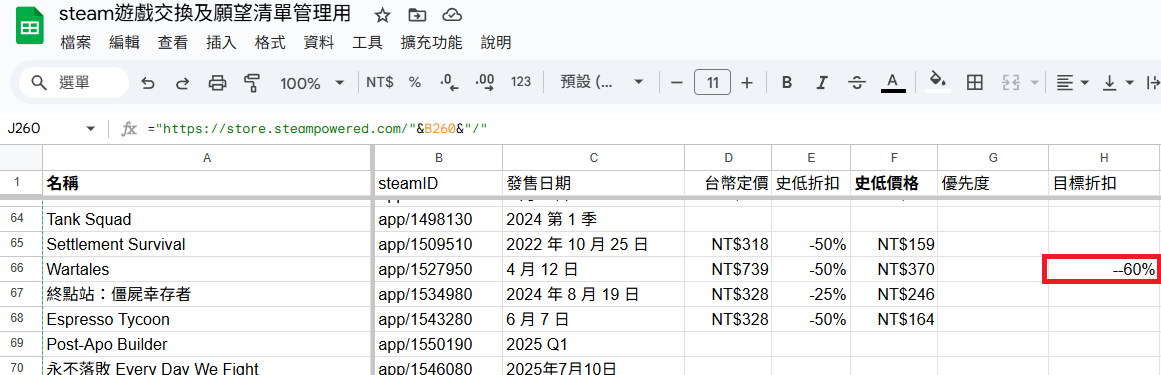Screen dimensions: 1161x375
Task: Select the Espresso Tycoon cell
Action: click(x=207, y=320)
